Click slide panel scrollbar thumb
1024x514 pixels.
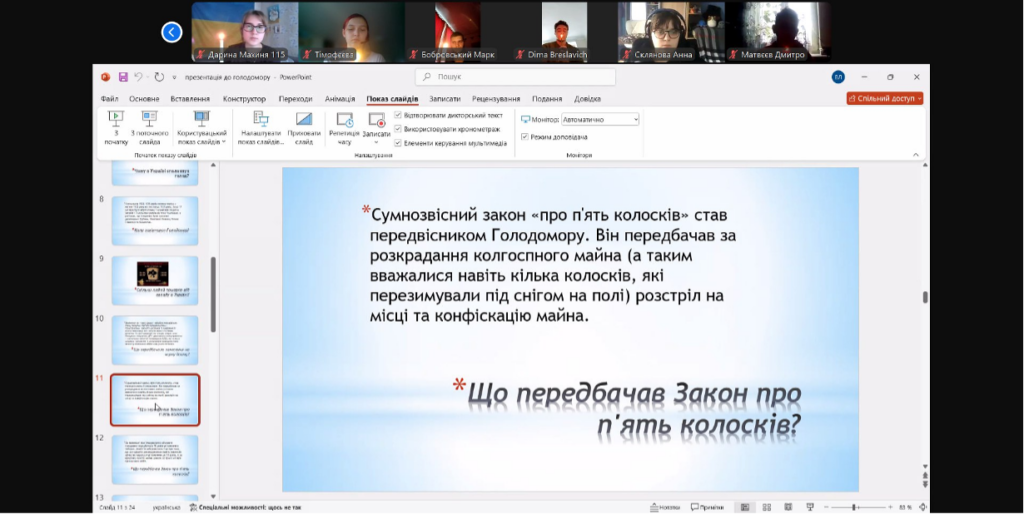[x=213, y=294]
